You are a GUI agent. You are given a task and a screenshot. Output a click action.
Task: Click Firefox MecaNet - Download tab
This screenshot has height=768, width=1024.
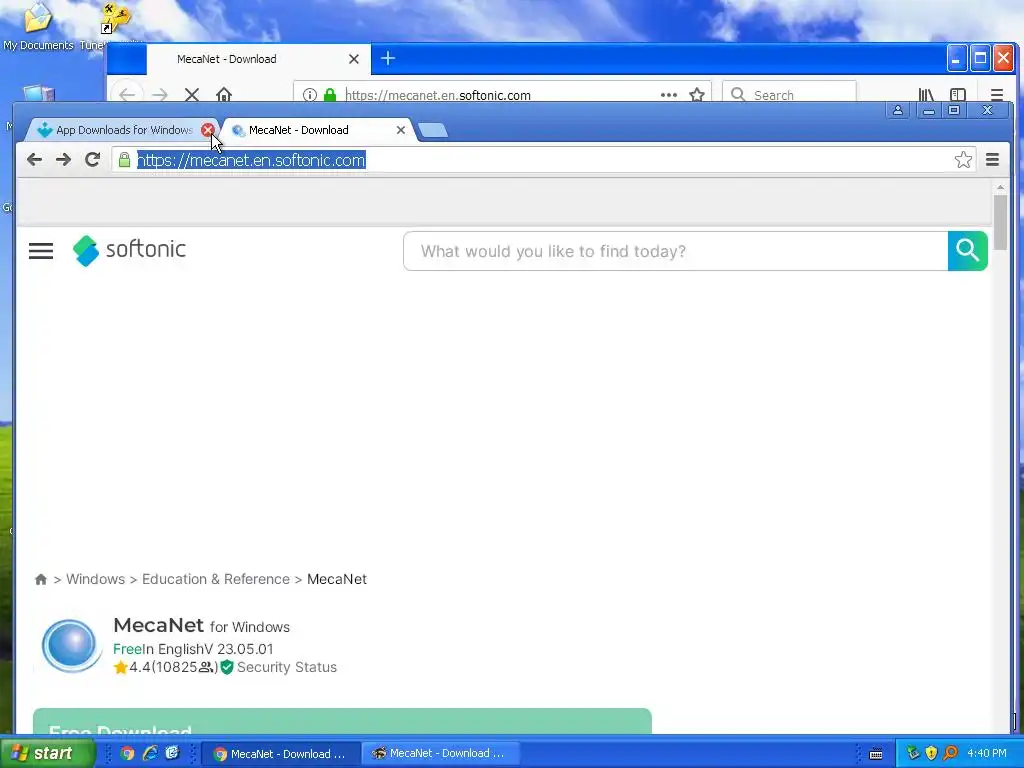click(258, 59)
